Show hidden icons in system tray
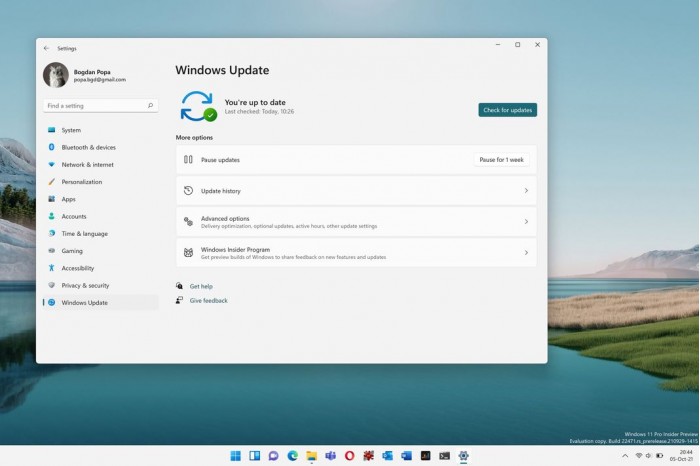The width and height of the screenshot is (700, 466). click(x=623, y=456)
